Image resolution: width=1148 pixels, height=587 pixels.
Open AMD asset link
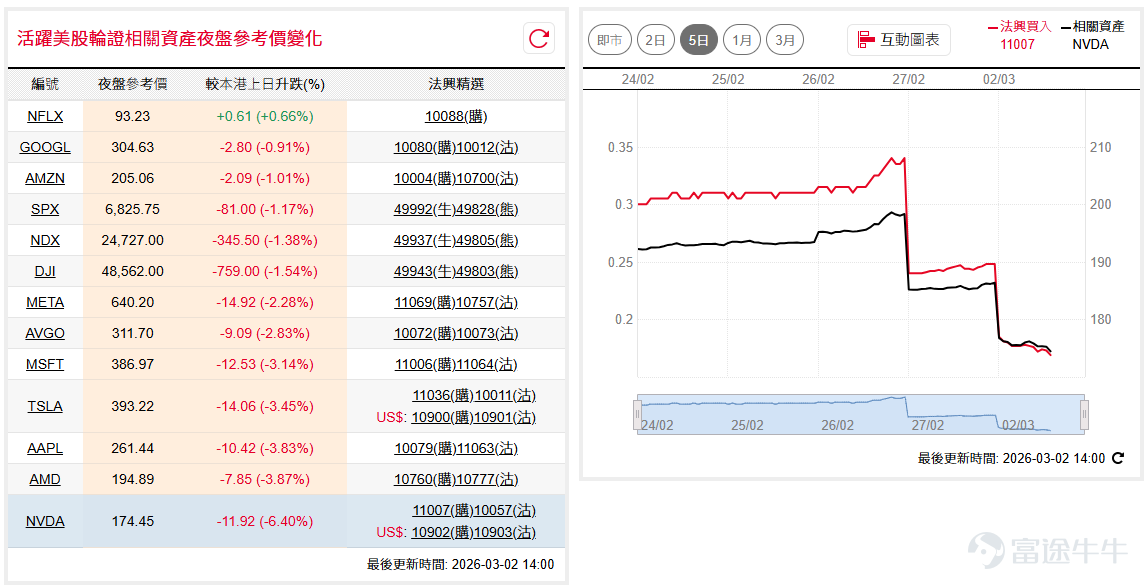(x=45, y=479)
